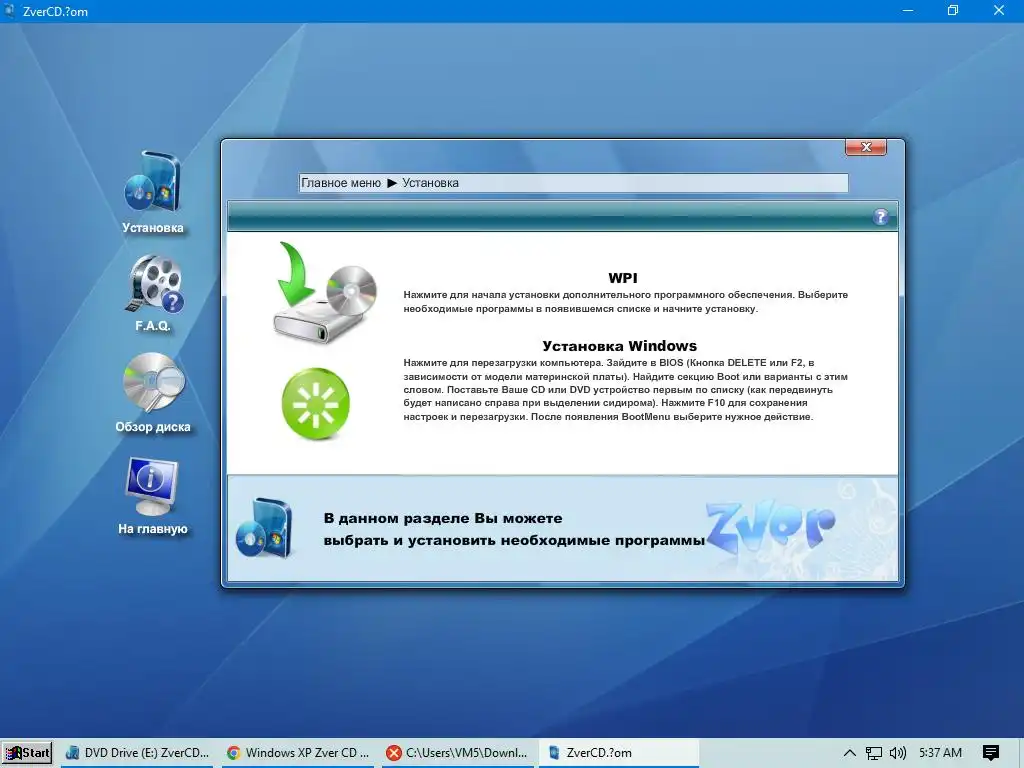The width and height of the screenshot is (1024, 768).
Task: Click the green restart circle icon
Action: click(x=315, y=404)
